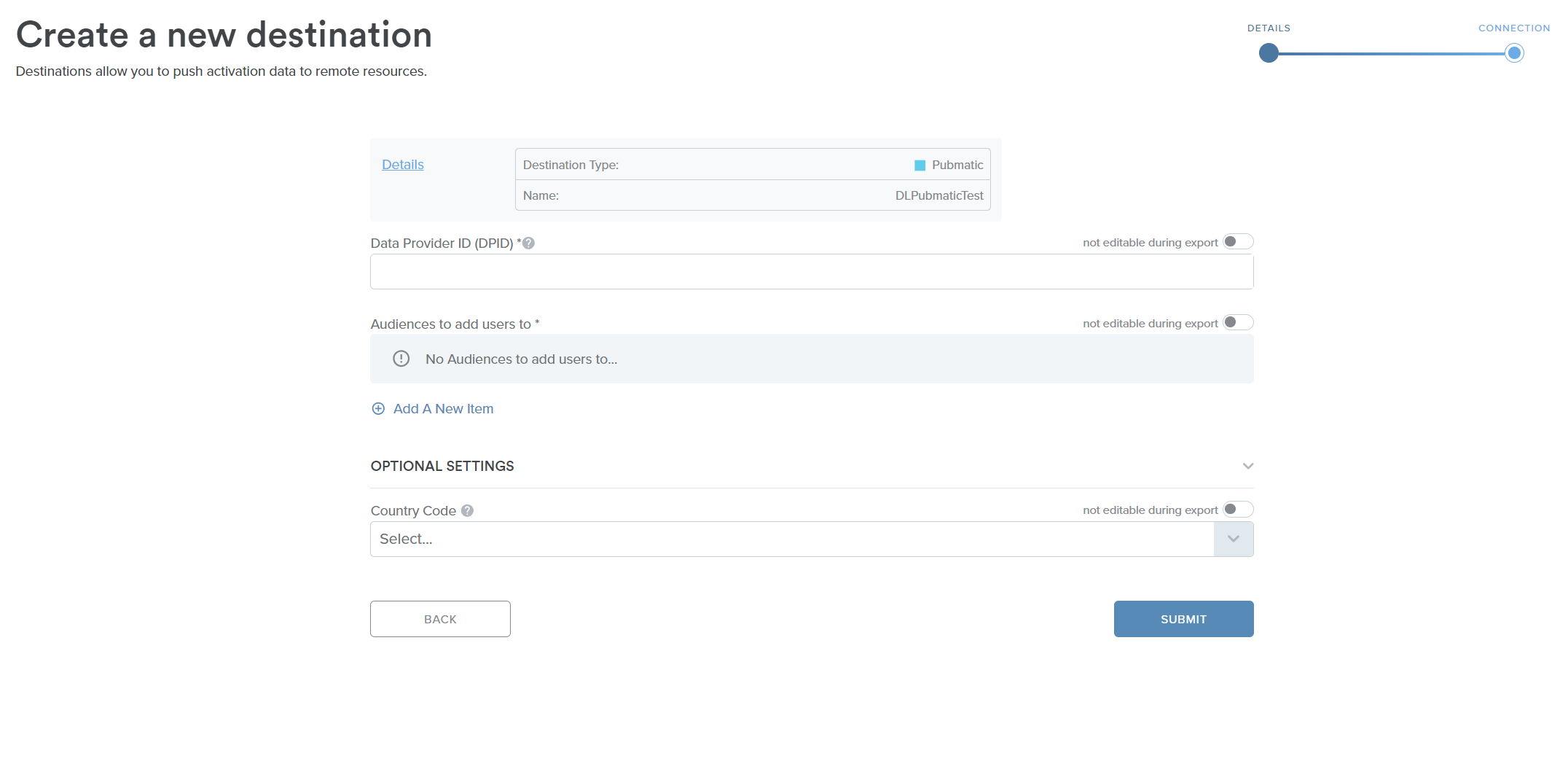Click the Name: label in details

[x=541, y=195]
